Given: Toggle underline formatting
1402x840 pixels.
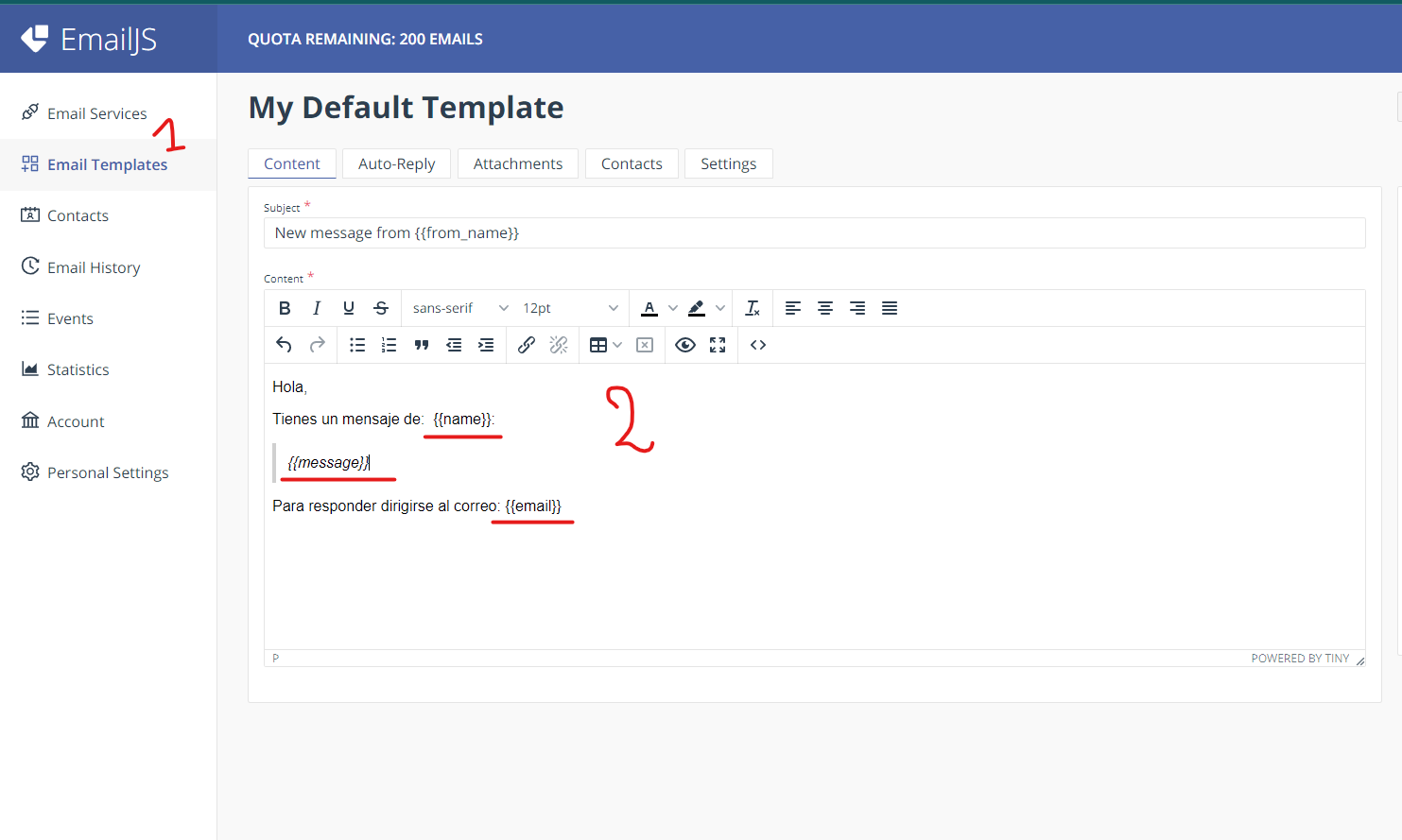Looking at the screenshot, I should pyautogui.click(x=349, y=308).
